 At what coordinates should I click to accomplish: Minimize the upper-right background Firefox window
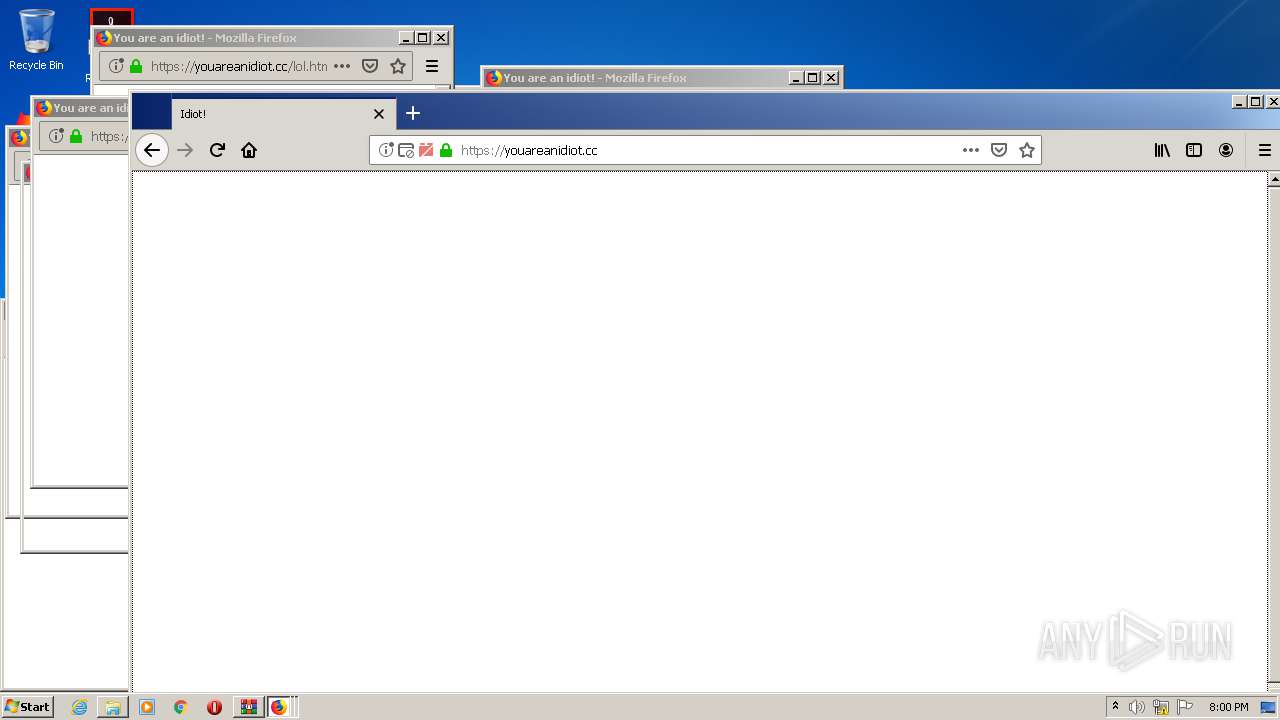tap(796, 78)
